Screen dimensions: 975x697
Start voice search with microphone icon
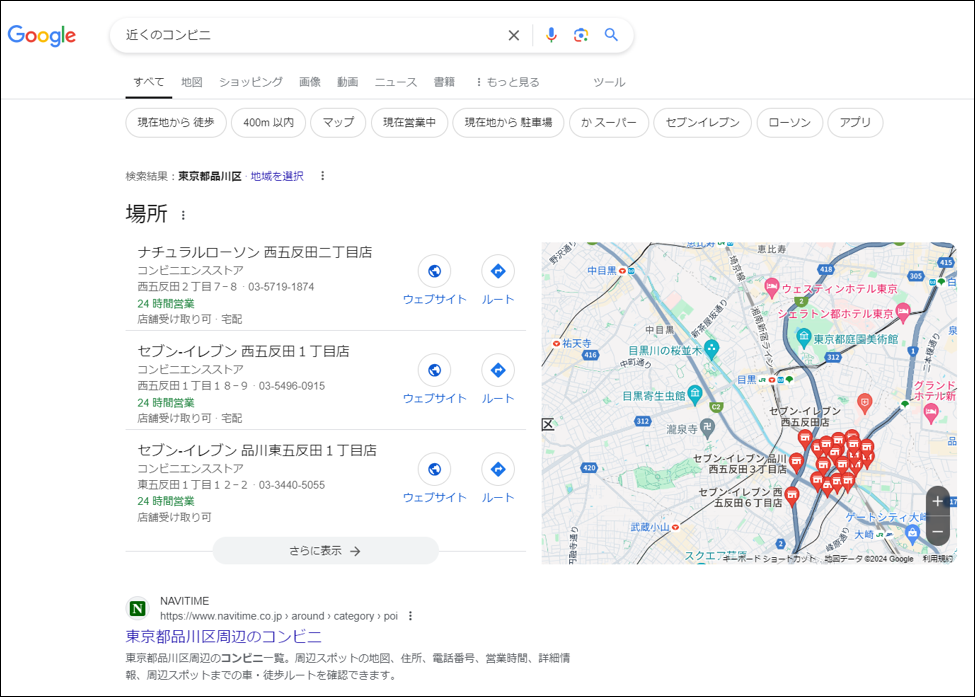pyautogui.click(x=551, y=35)
